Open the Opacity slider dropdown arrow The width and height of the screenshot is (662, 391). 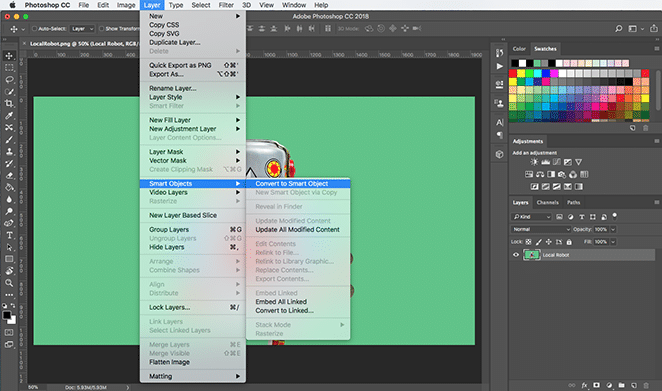point(613,229)
